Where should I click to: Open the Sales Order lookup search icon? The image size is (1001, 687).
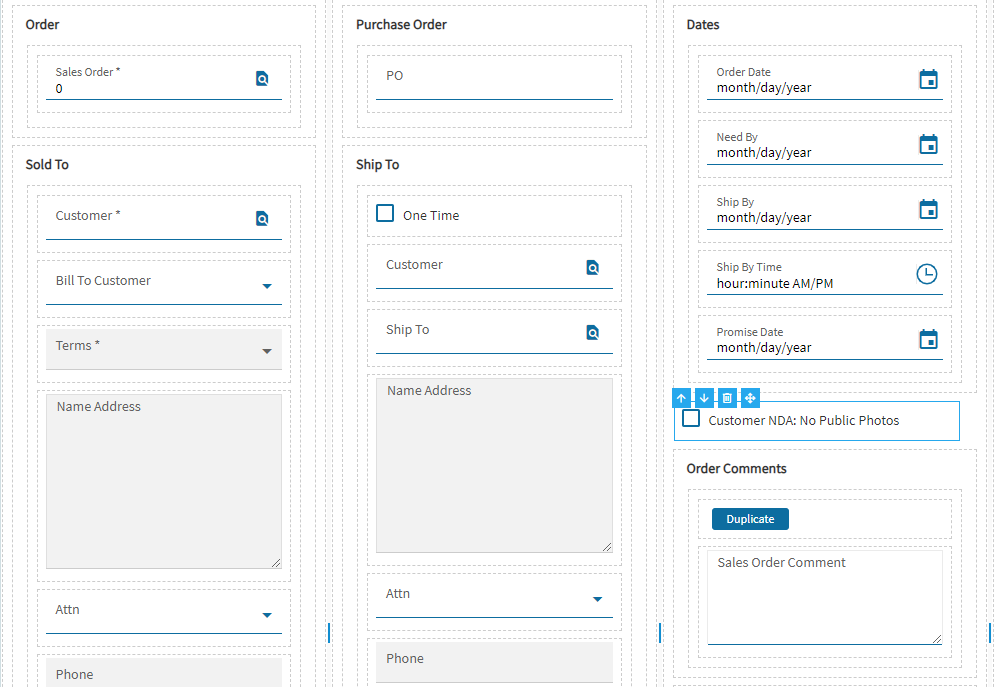262,79
